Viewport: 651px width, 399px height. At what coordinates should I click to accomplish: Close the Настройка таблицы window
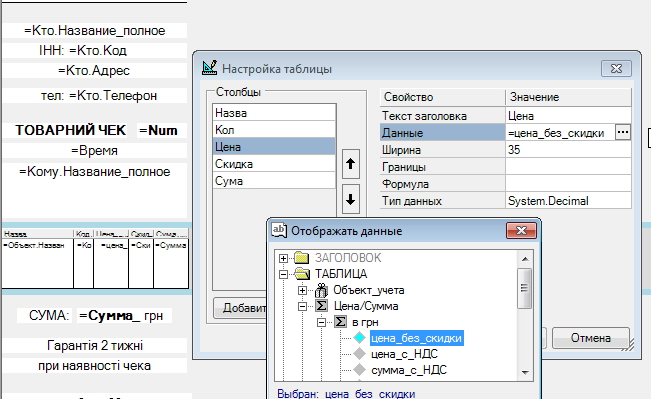pos(616,69)
